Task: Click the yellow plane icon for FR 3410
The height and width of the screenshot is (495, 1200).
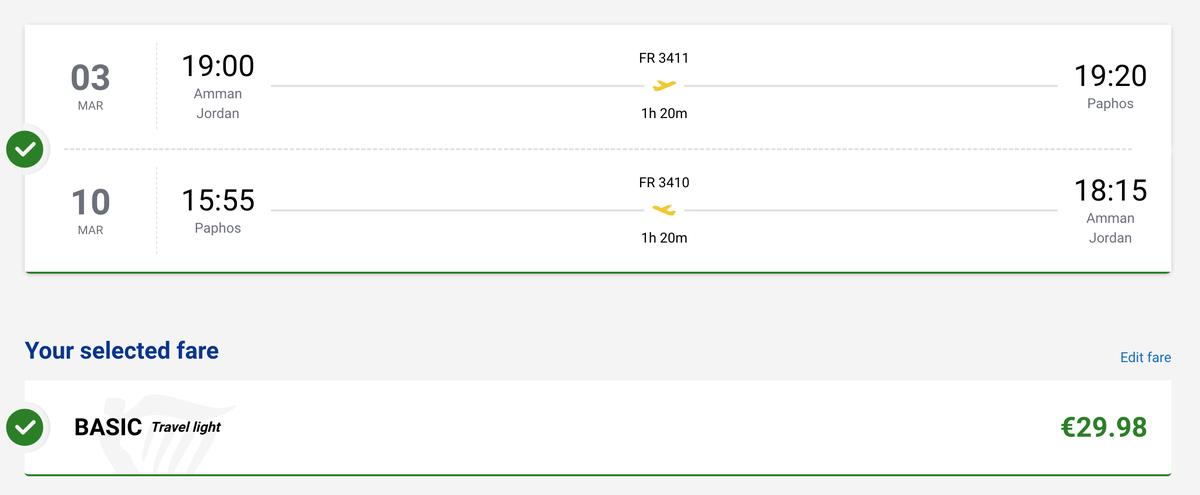Action: point(664,210)
